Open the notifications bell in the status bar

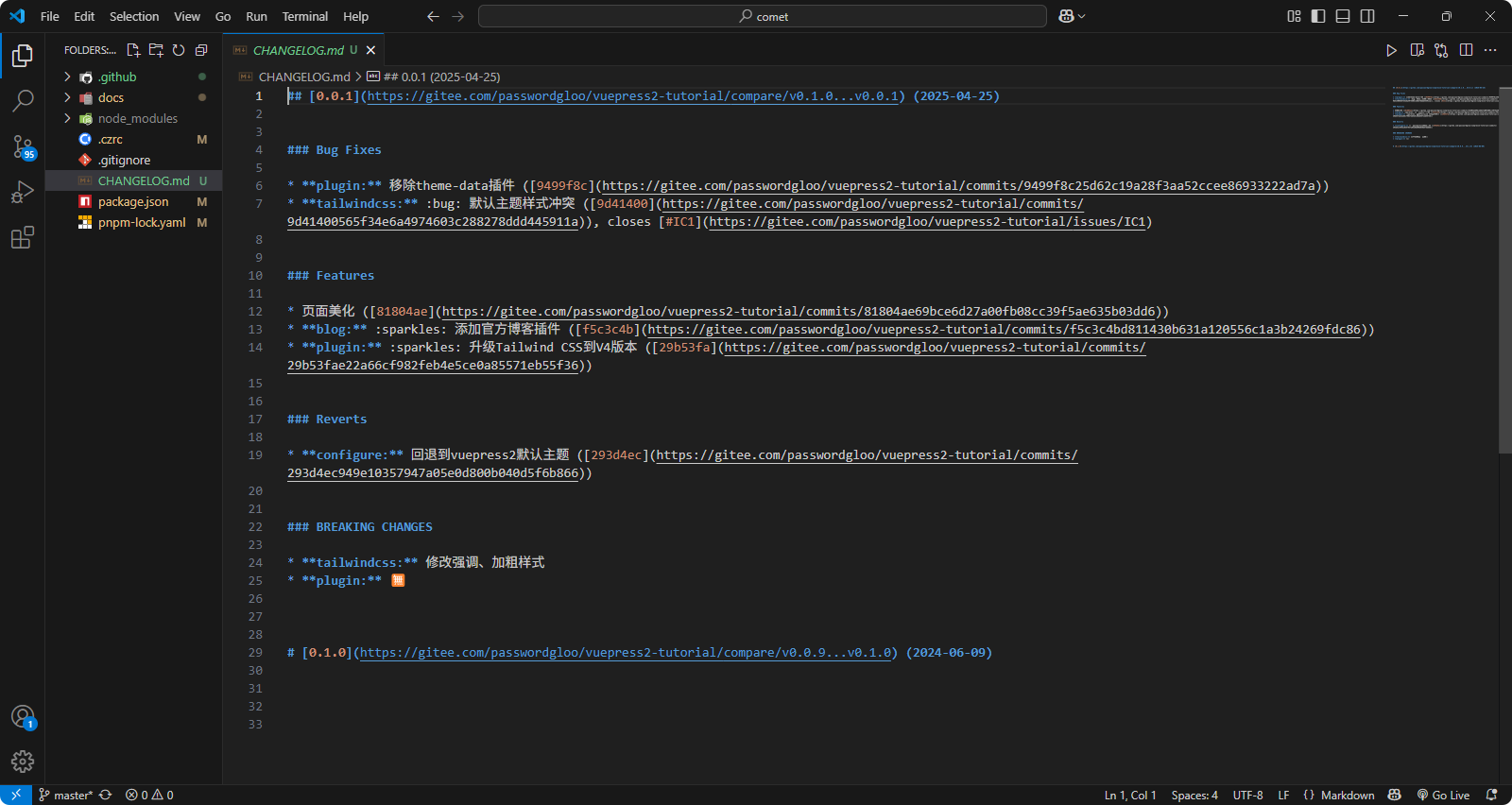pyautogui.click(x=1491, y=796)
